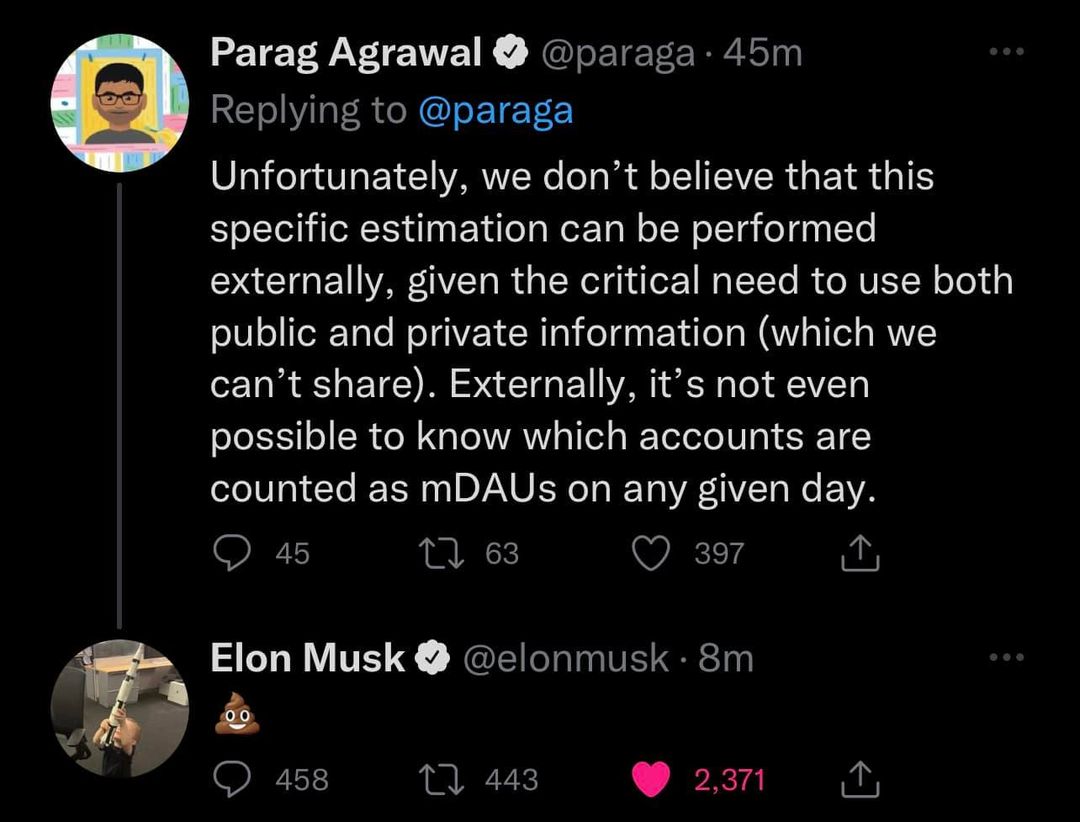Viewport: 1080px width, 822px height.
Task: Open Elon Musk display name
Action: pos(308,658)
